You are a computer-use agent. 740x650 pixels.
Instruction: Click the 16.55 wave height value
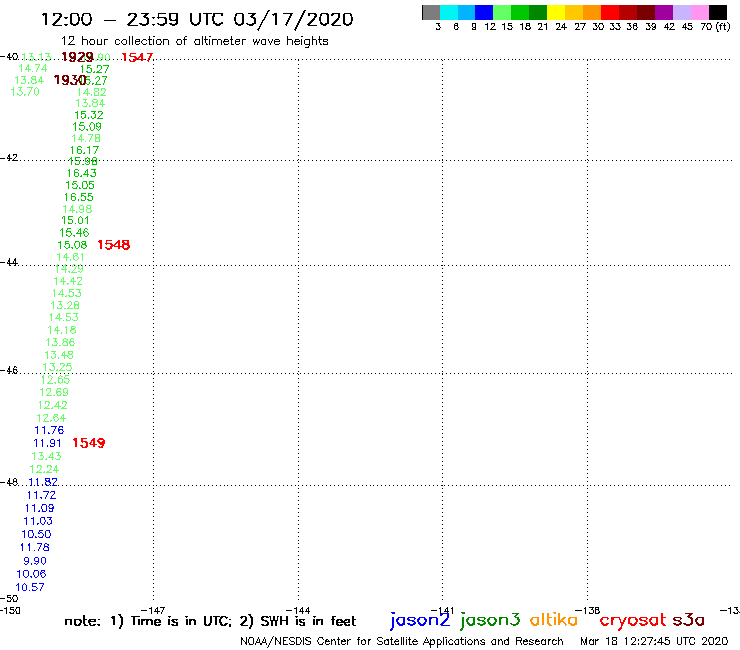click(x=79, y=197)
